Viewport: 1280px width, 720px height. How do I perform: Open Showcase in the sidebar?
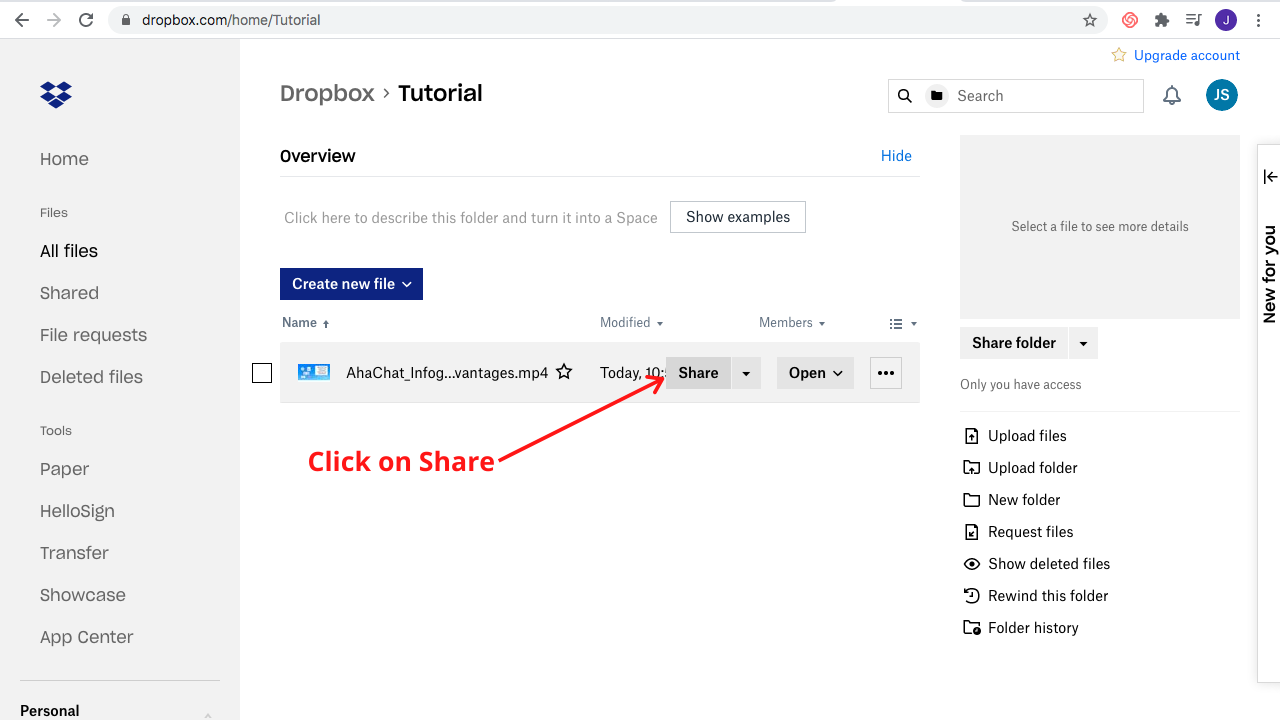pos(83,595)
